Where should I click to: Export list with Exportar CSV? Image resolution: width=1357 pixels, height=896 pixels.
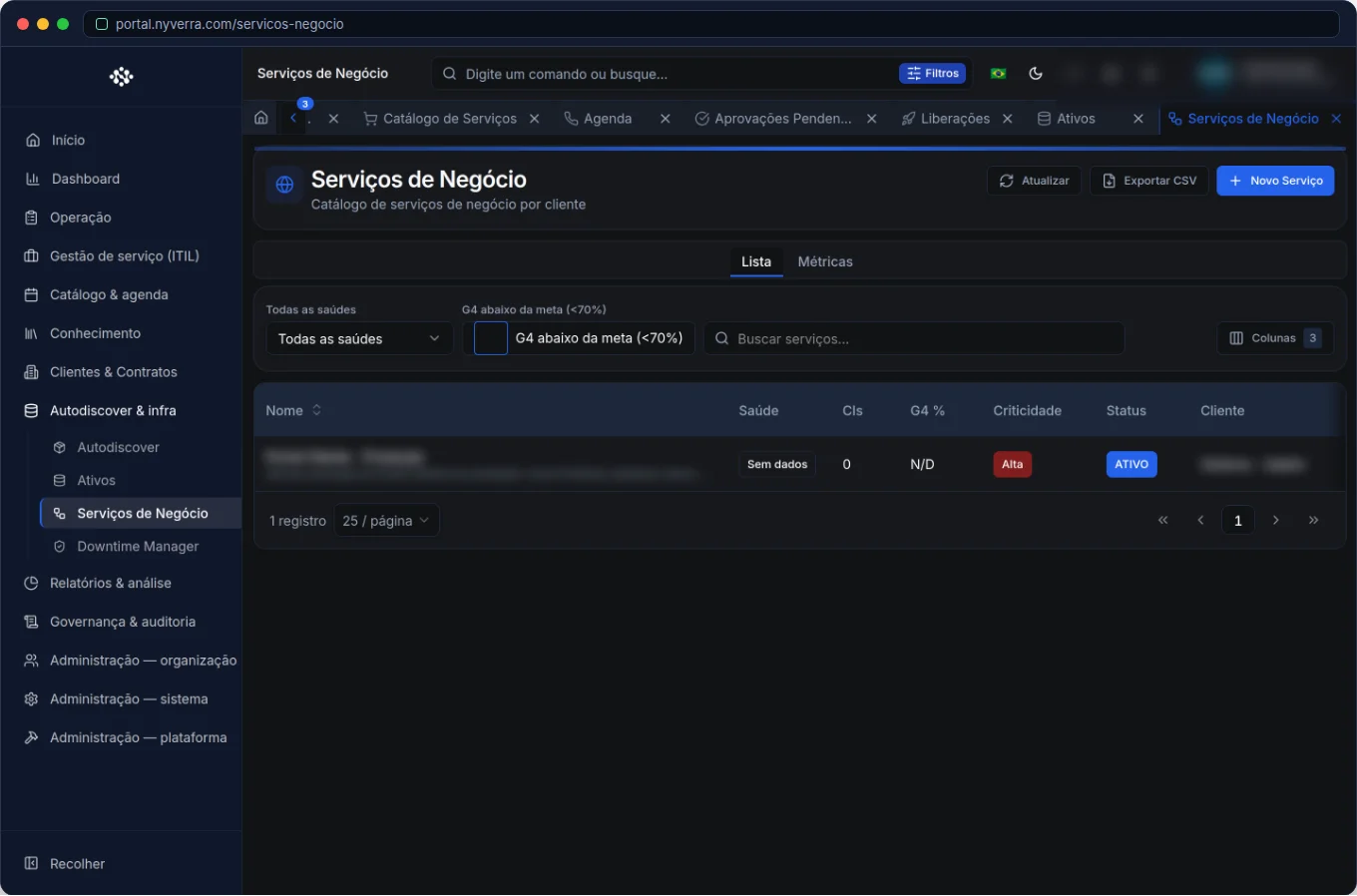pyautogui.click(x=1149, y=181)
